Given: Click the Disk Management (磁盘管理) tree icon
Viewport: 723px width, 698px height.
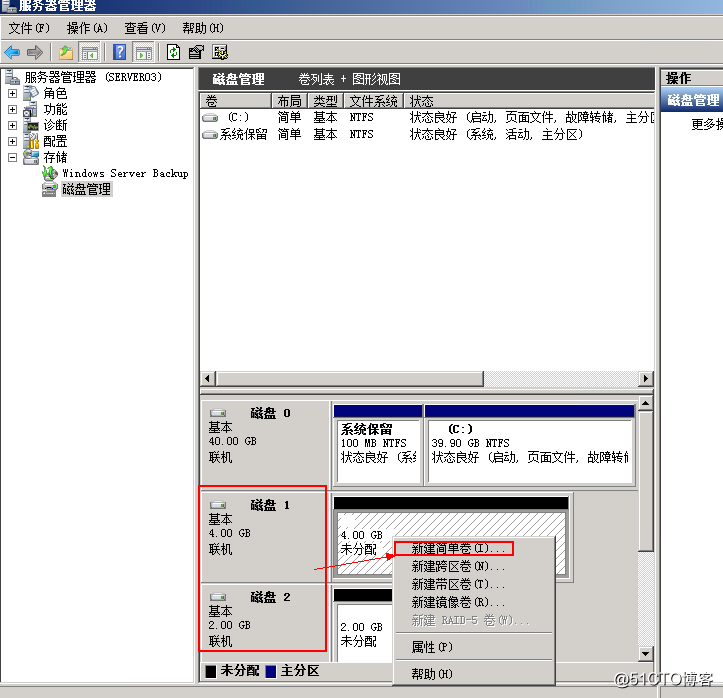Looking at the screenshot, I should click(x=50, y=189).
